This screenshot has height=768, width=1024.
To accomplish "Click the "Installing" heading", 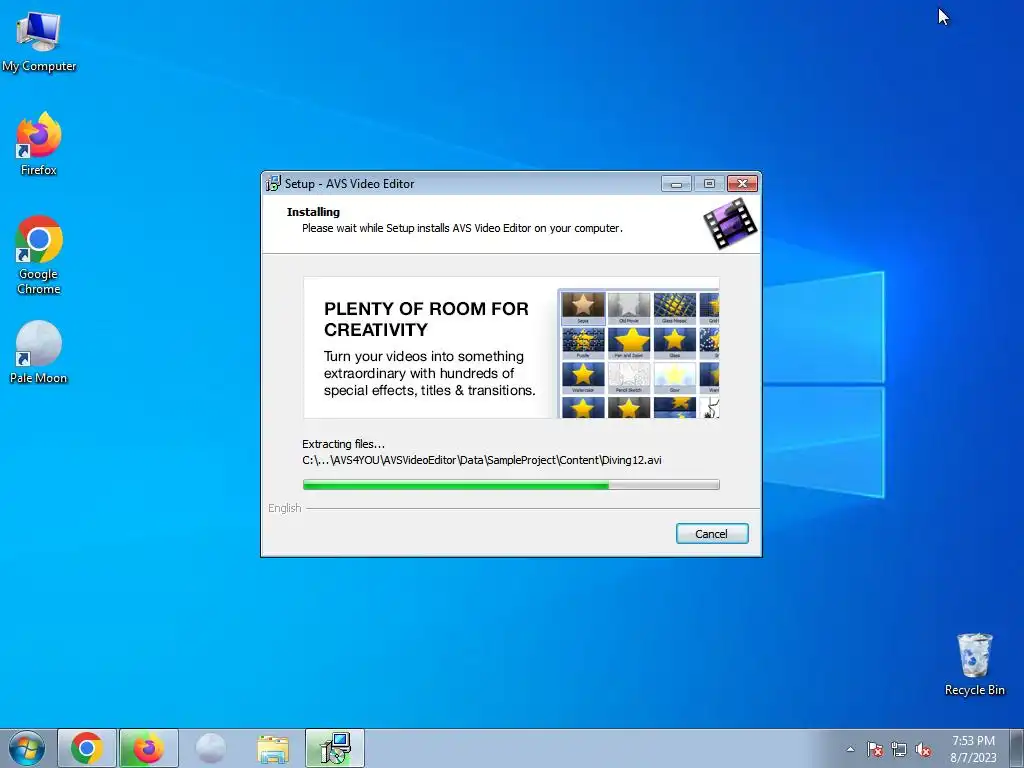I will click(313, 212).
